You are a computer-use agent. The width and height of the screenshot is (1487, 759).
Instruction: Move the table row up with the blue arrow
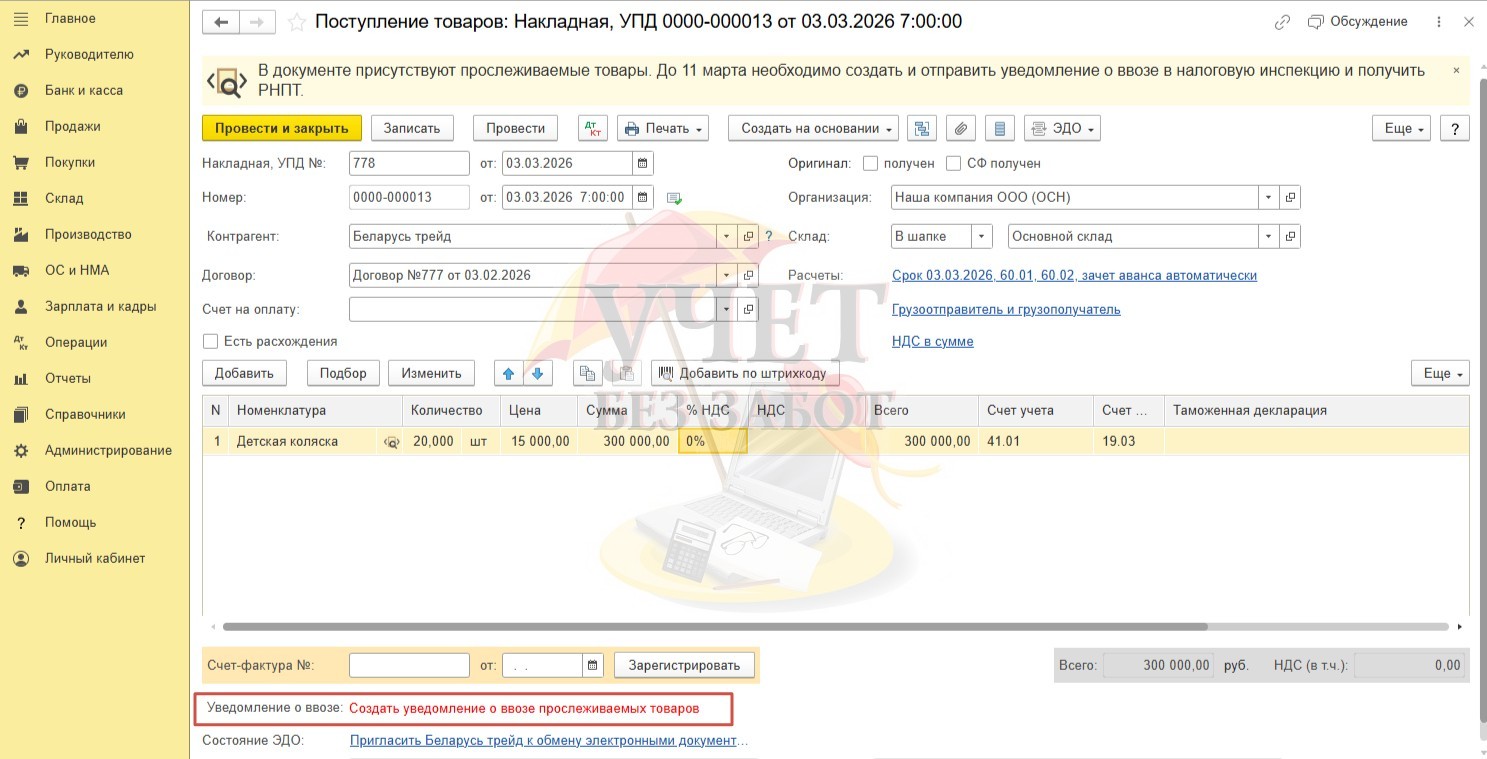(509, 373)
